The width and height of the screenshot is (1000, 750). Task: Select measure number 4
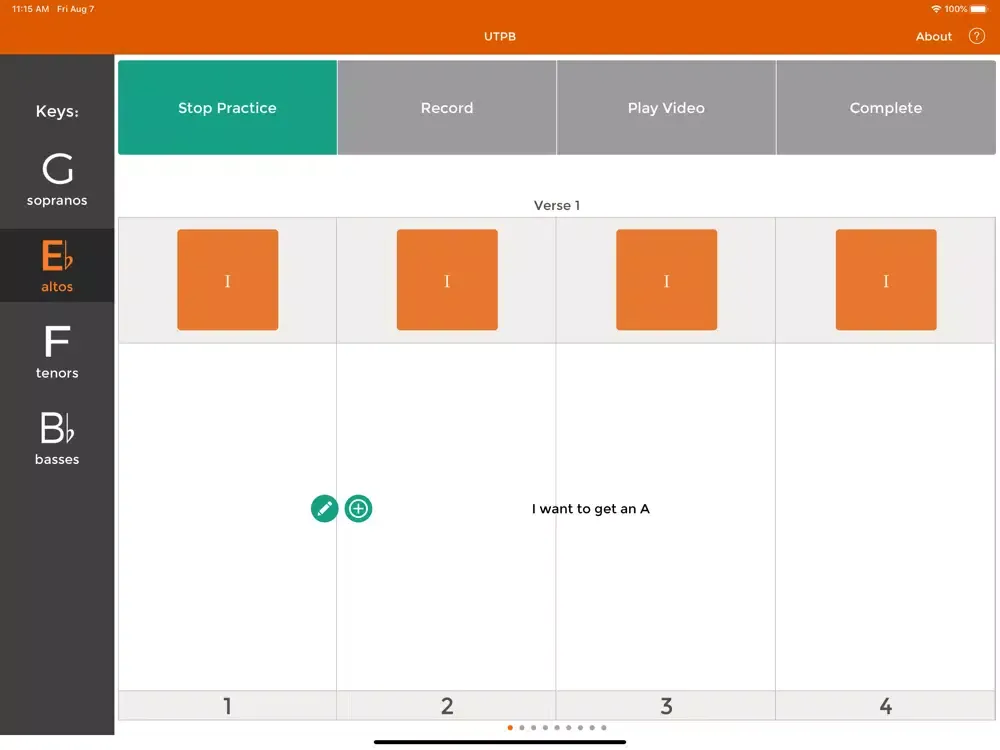point(885,705)
